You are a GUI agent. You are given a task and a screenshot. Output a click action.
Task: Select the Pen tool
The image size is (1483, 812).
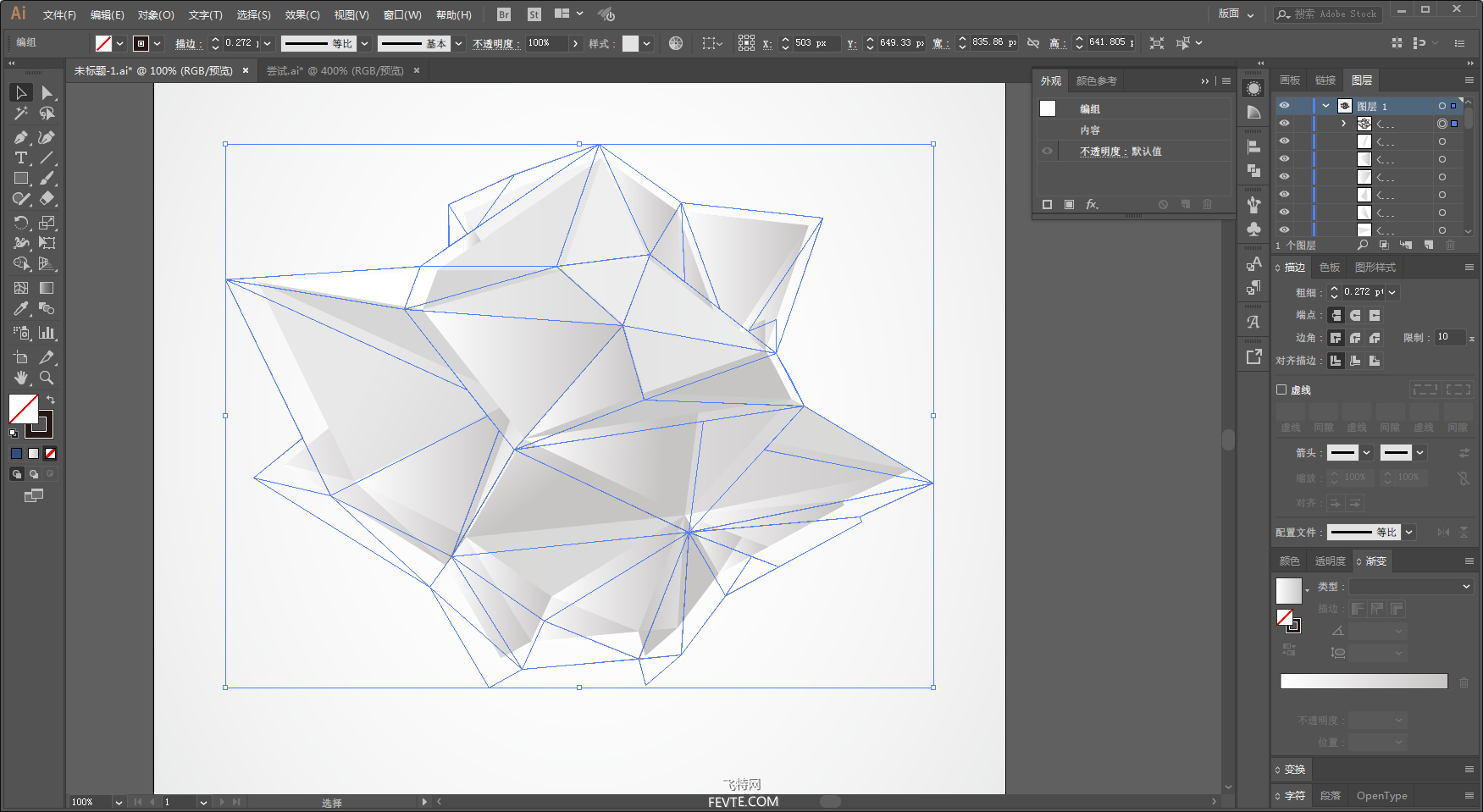tap(21, 137)
